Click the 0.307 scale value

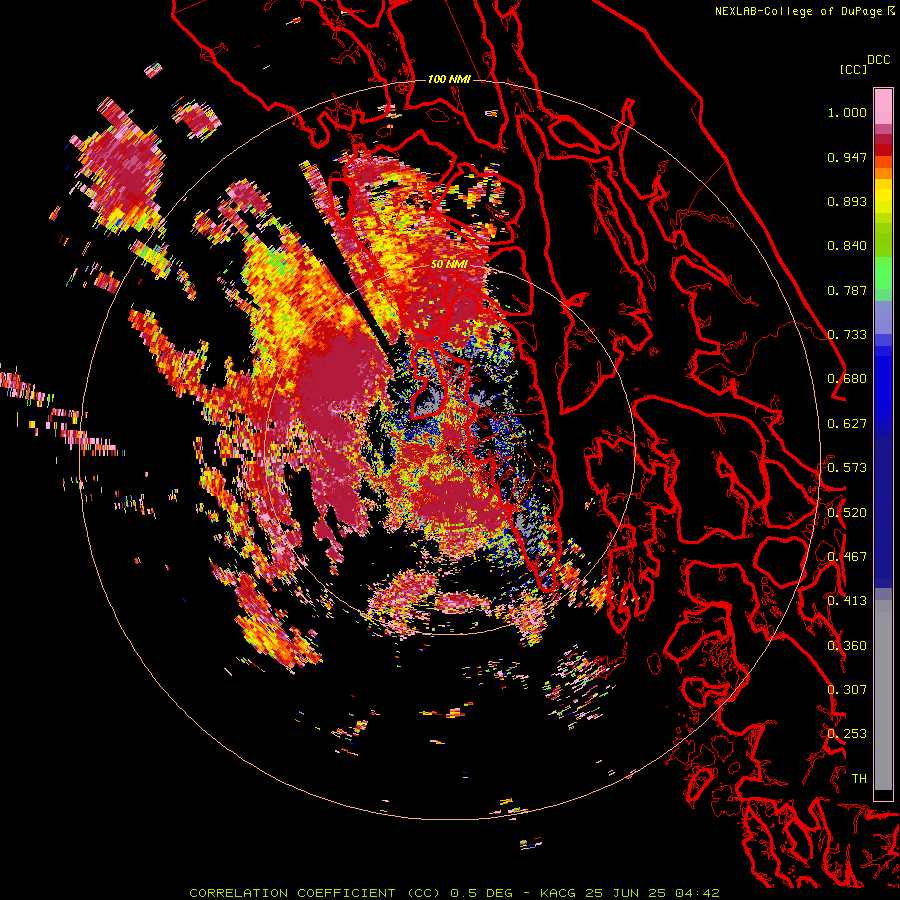click(x=847, y=690)
